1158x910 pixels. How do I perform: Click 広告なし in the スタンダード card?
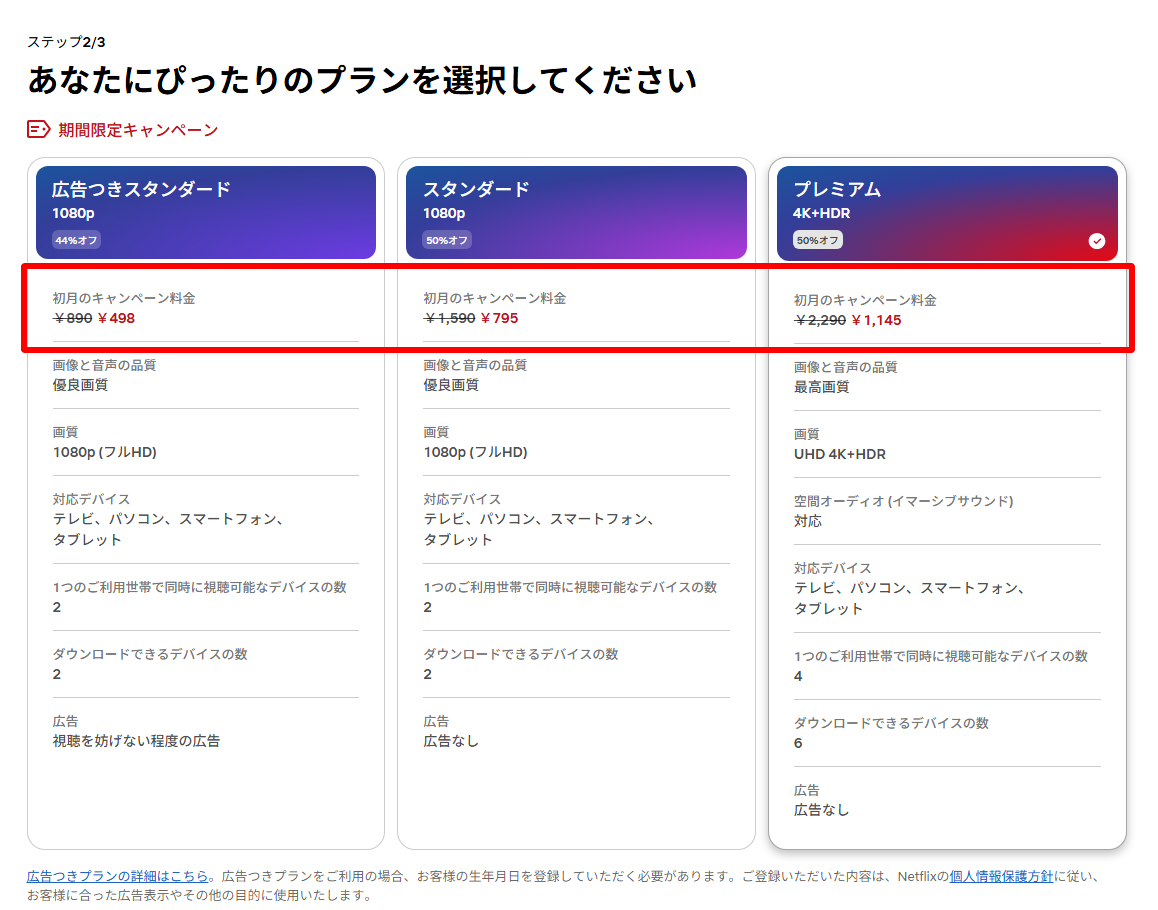451,741
